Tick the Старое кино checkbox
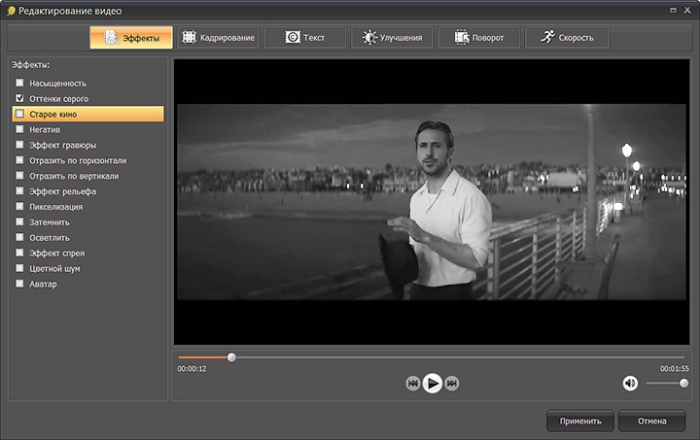The image size is (700, 440). [20, 114]
